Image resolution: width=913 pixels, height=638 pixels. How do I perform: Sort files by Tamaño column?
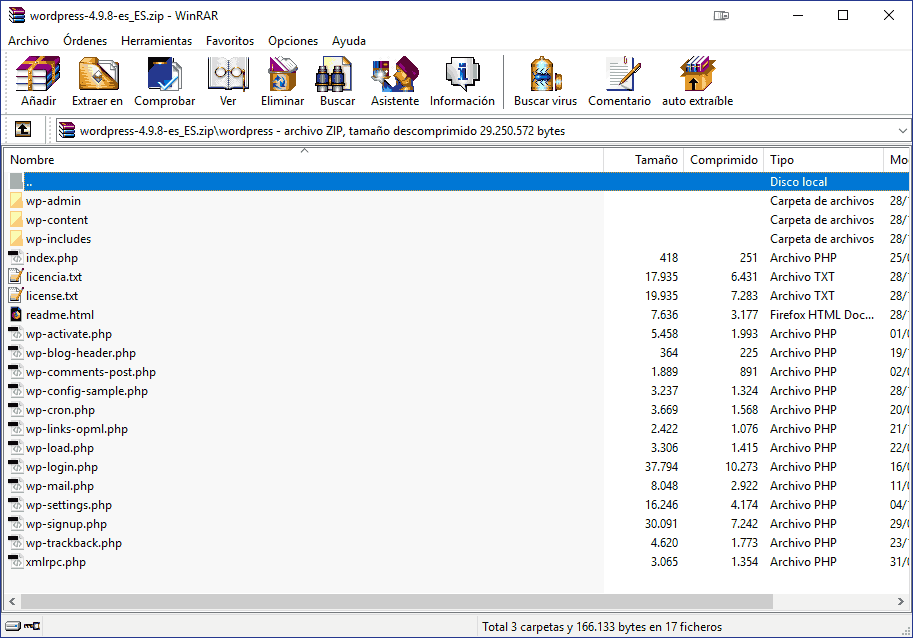pos(656,160)
